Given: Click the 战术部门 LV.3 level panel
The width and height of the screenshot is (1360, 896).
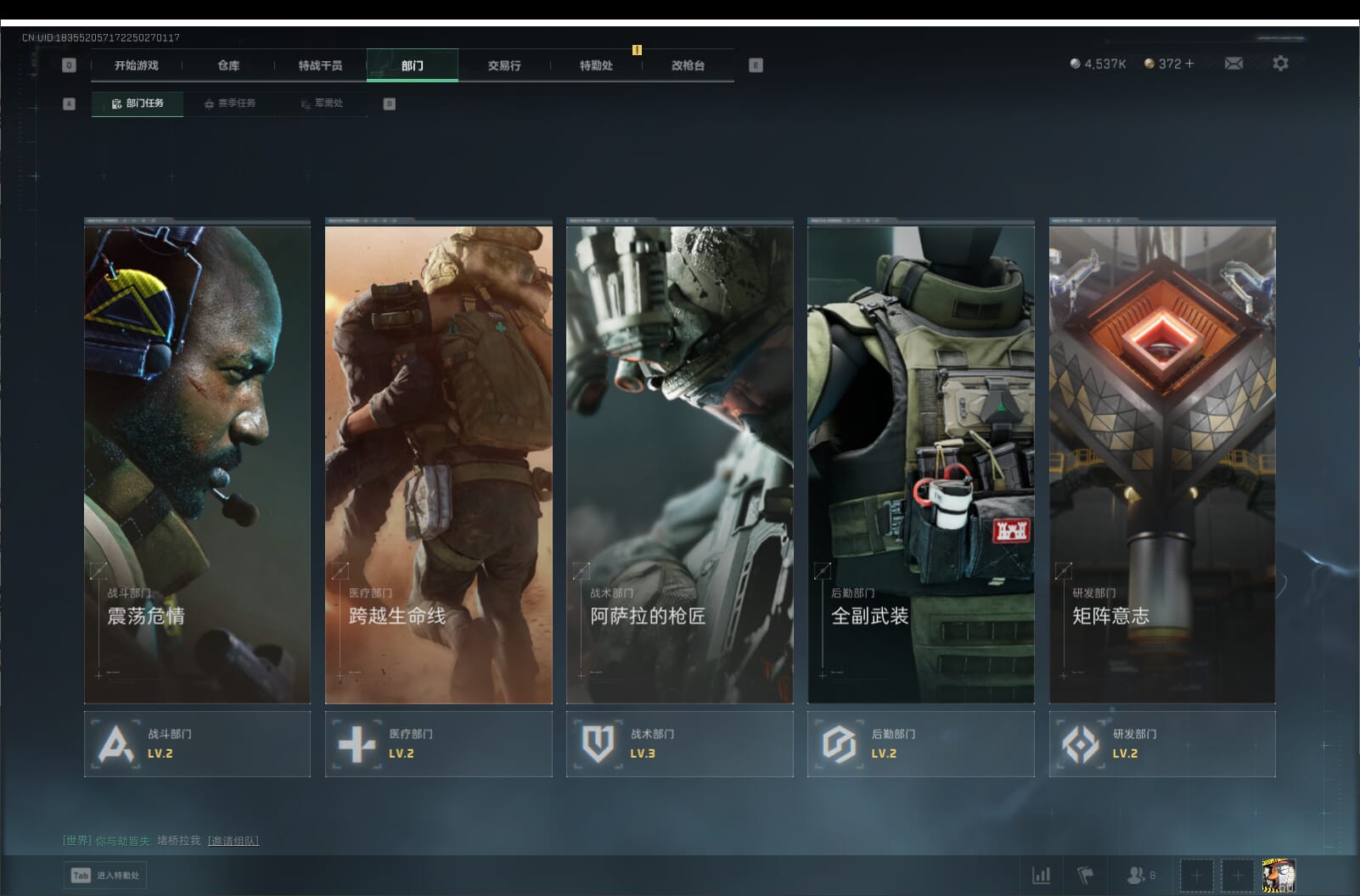Looking at the screenshot, I should pos(679,744).
